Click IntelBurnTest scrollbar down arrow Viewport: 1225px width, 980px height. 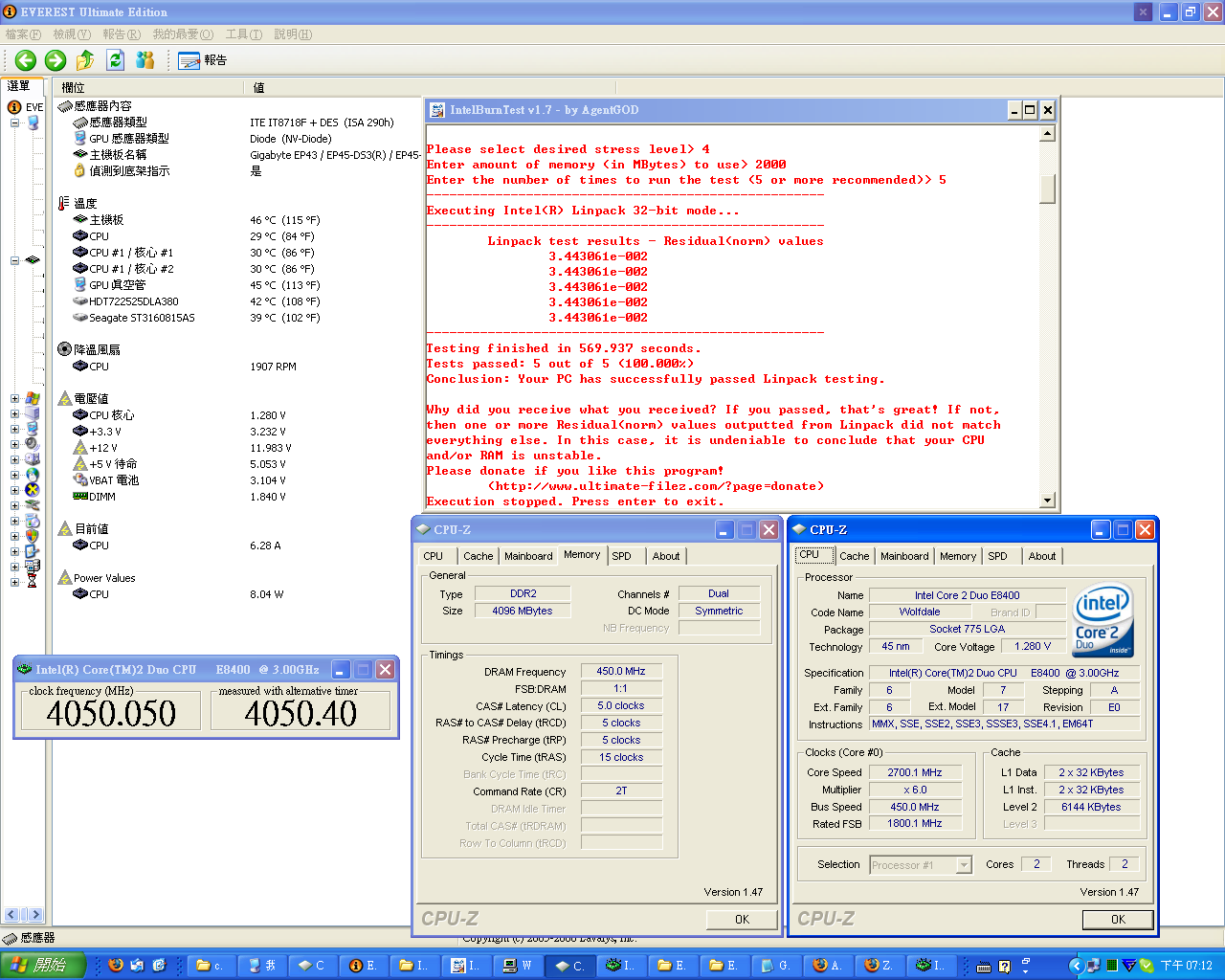1047,500
